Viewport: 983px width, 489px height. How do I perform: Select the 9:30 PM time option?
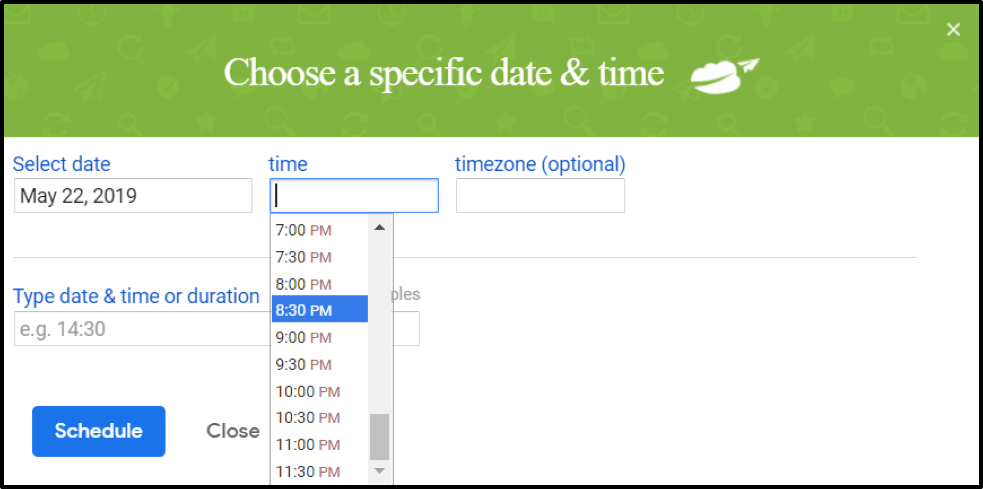318,364
